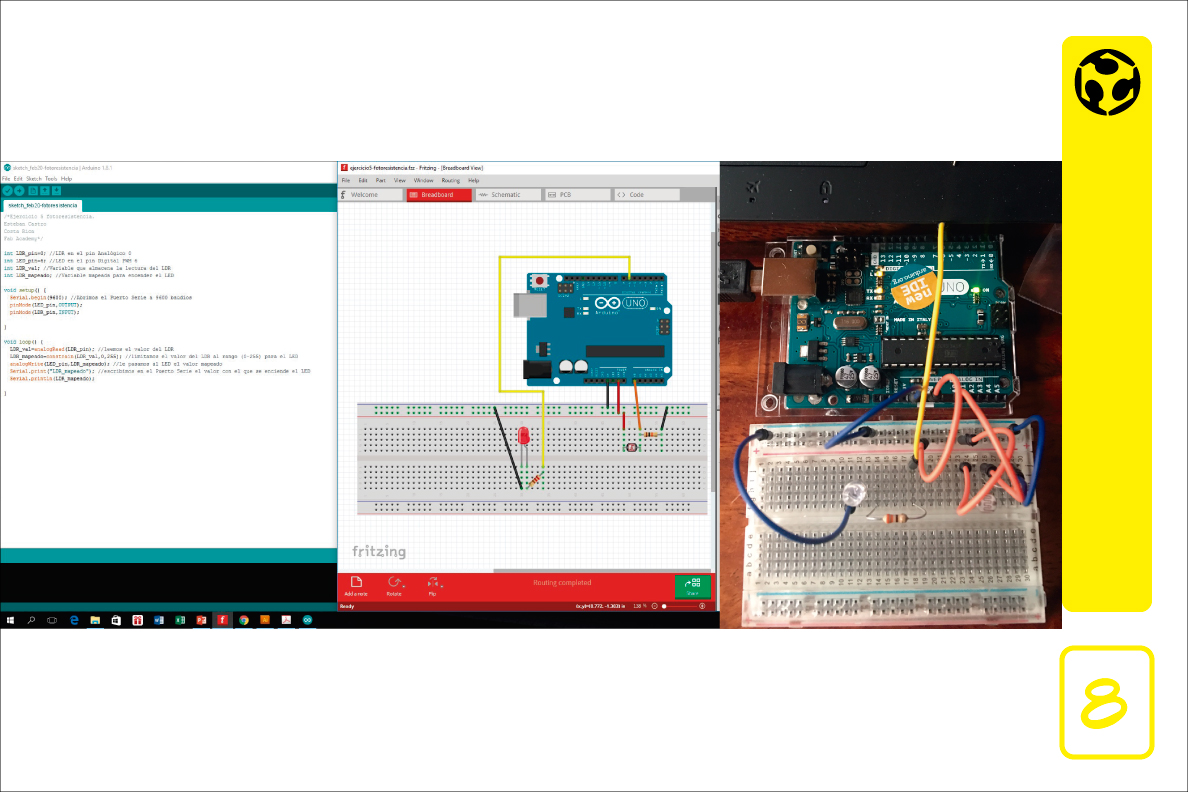The image size is (1188, 792).
Task: Click Add a note in Fritzing
Action: point(356,586)
